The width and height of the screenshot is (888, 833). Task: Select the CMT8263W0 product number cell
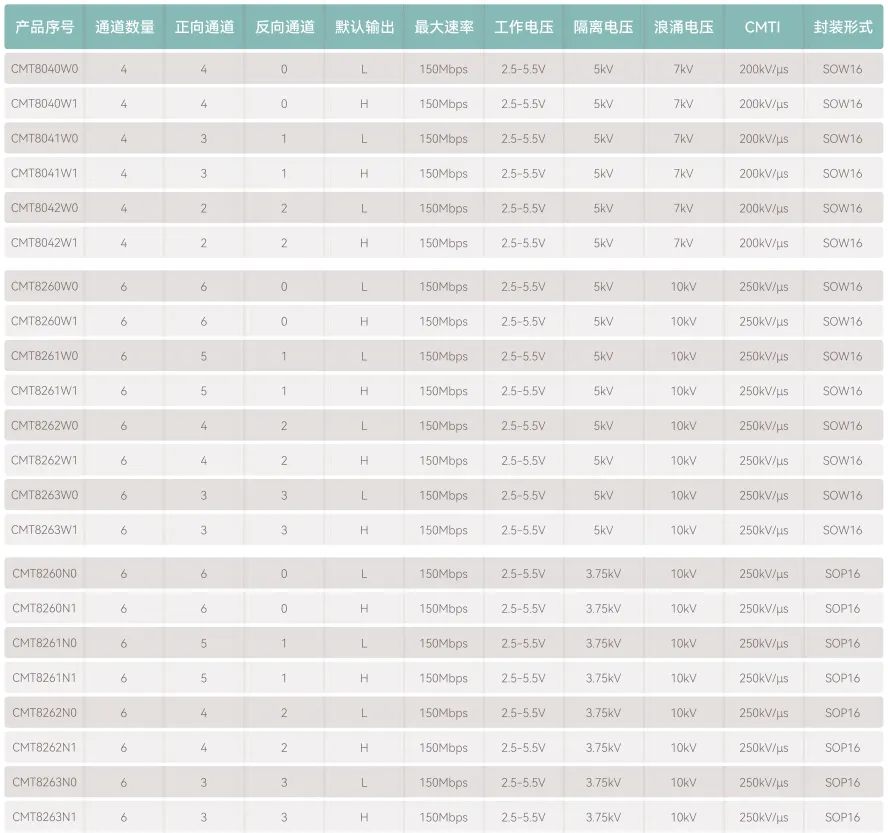44,495
